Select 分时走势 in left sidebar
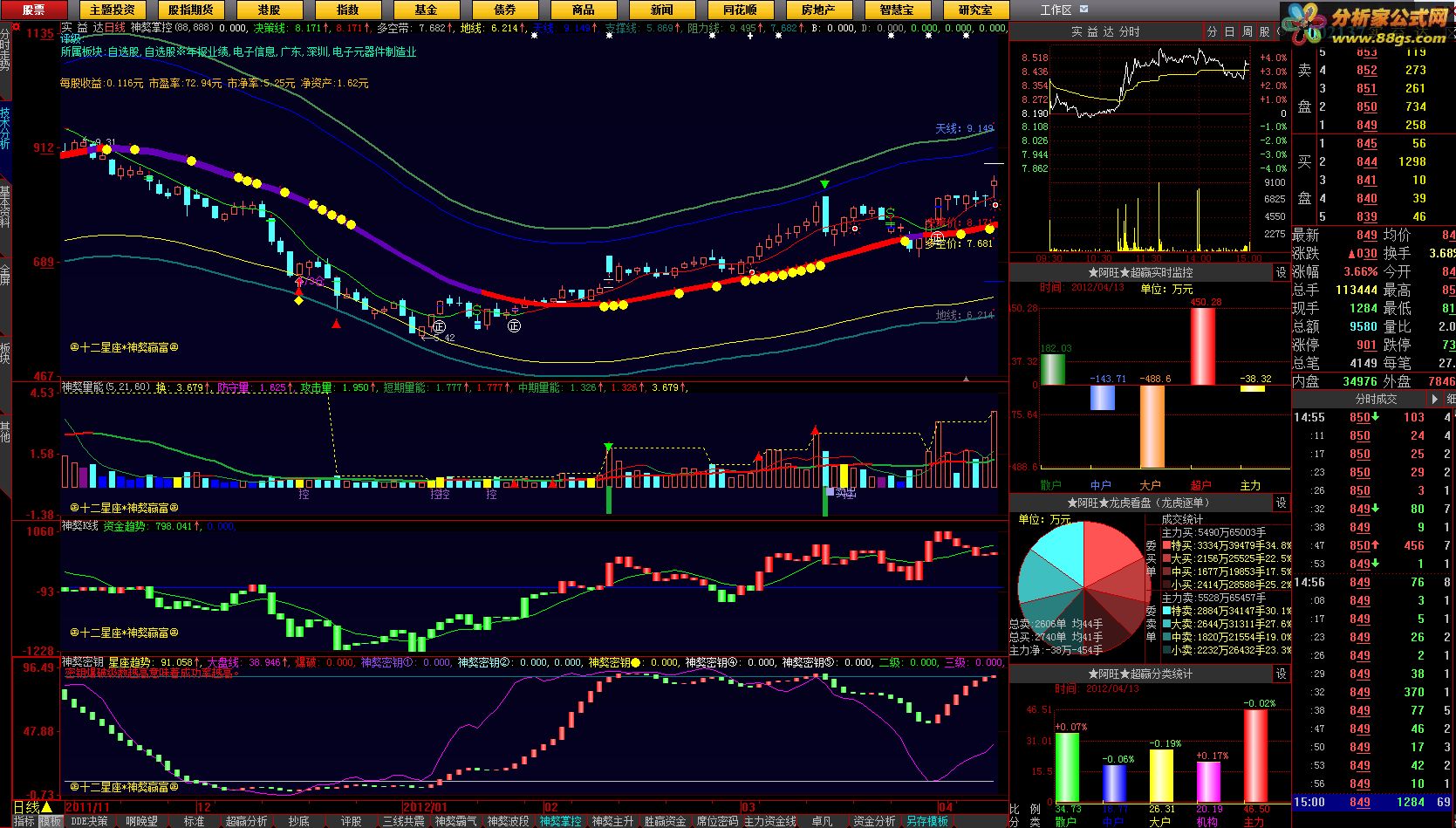The width and height of the screenshot is (1456, 828). [5, 49]
